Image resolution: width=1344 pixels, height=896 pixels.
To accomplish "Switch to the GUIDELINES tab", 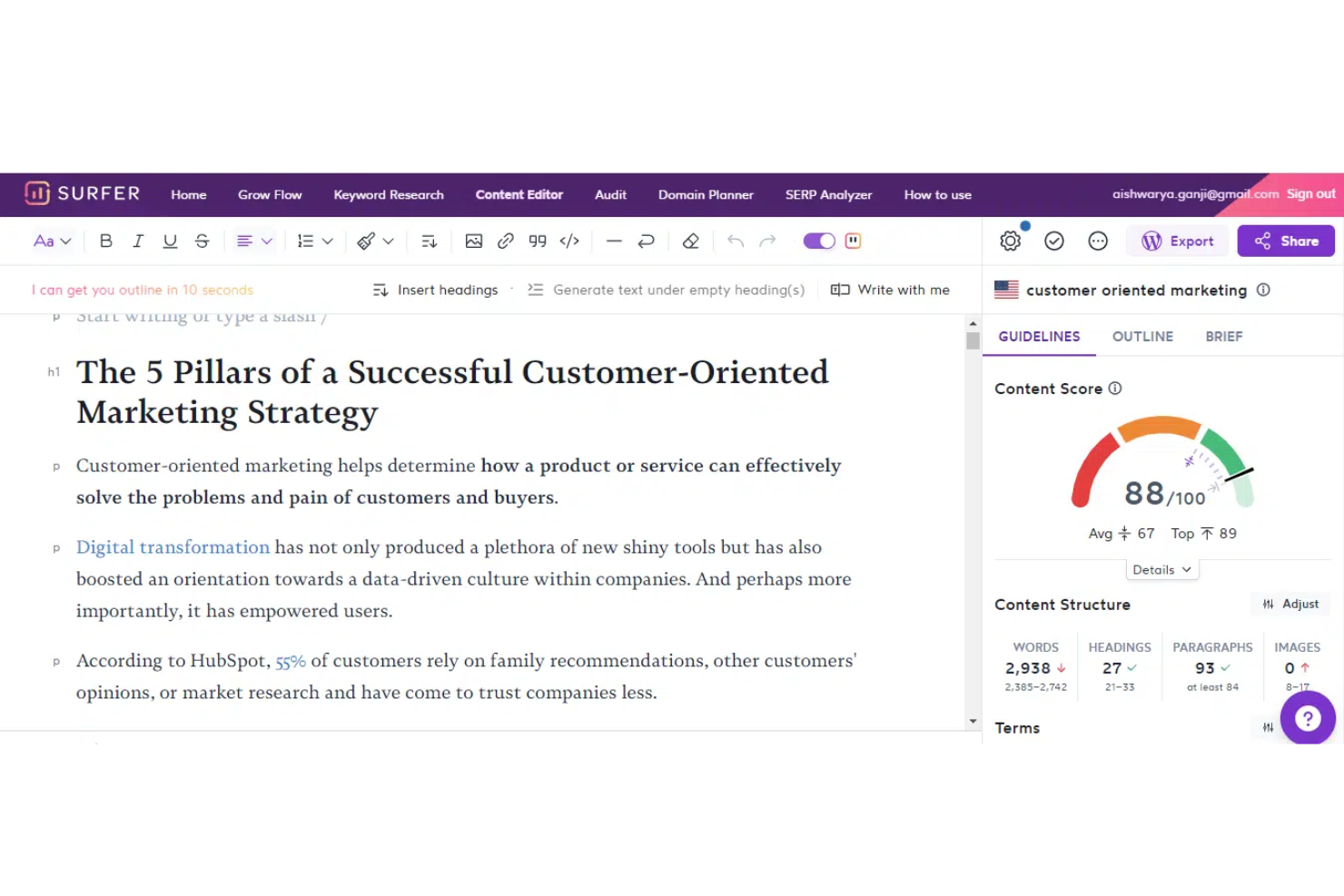I will point(1039,336).
